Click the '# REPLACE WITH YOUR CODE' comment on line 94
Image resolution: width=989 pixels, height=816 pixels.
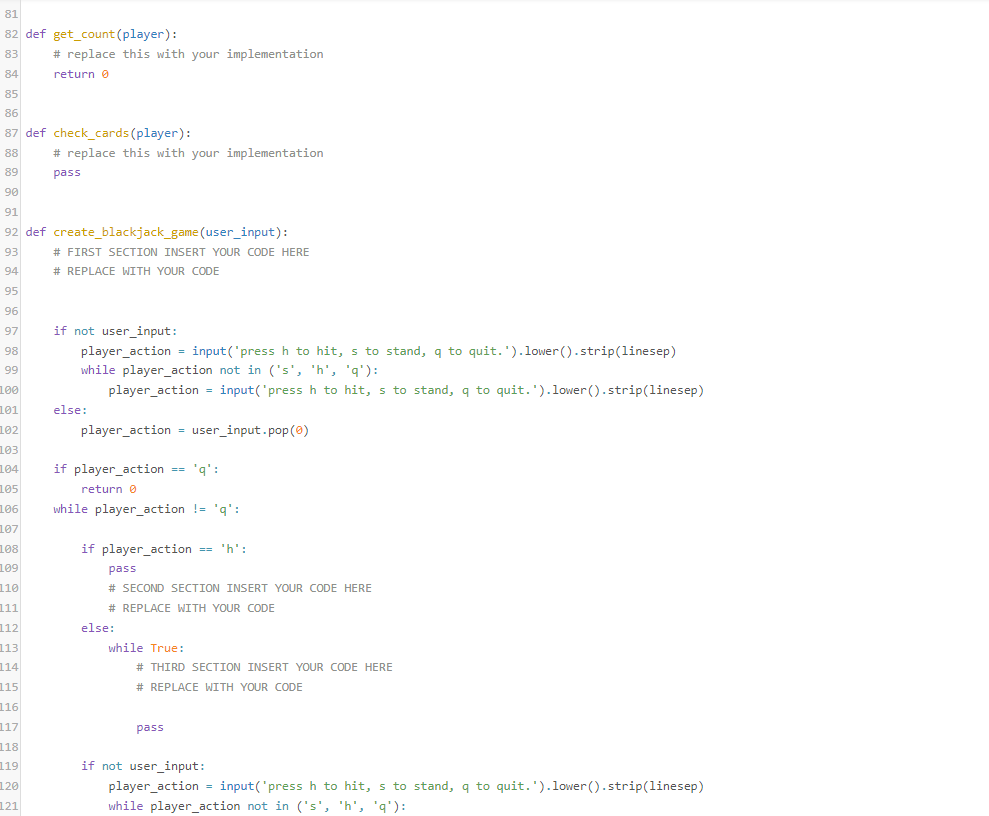136,271
